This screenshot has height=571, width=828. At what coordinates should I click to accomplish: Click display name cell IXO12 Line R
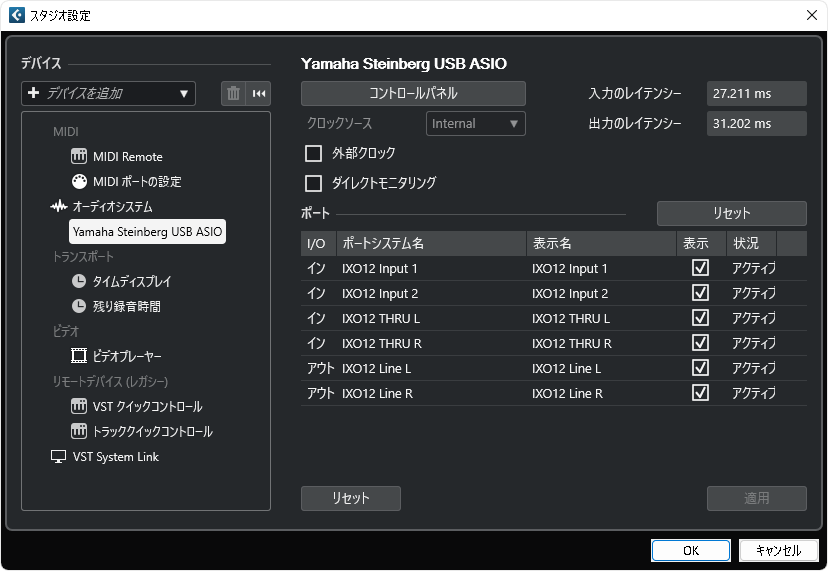568,394
